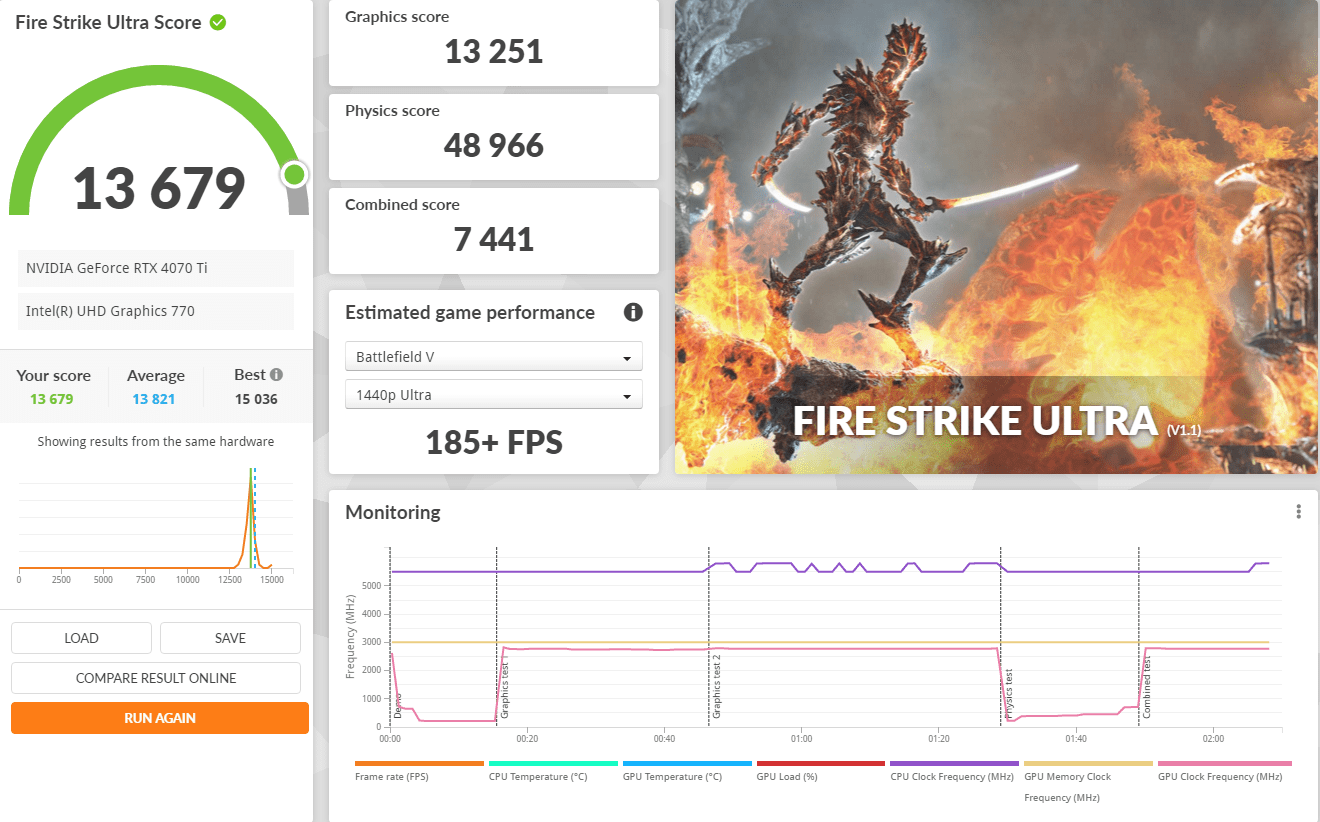Click the Average score value 13 821
This screenshot has width=1320, height=822.
click(155, 399)
